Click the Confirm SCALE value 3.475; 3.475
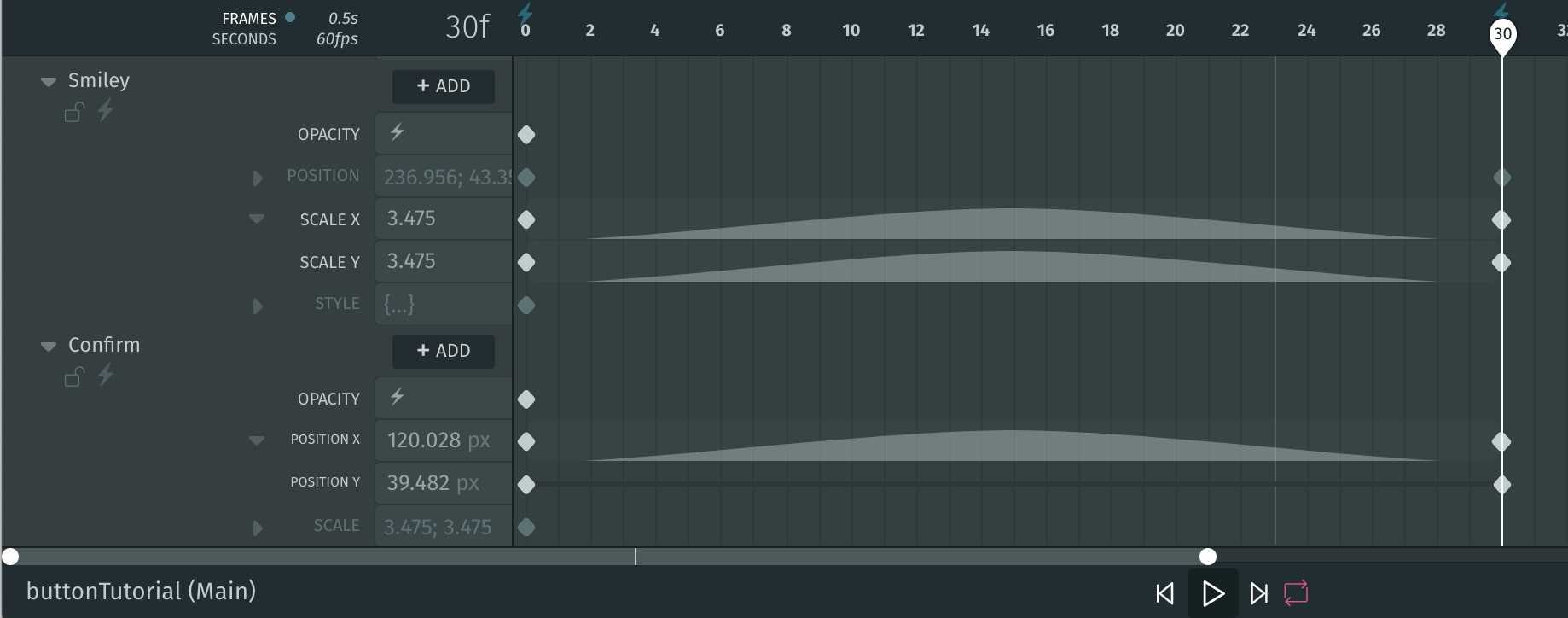The width and height of the screenshot is (1568, 618). [444, 527]
